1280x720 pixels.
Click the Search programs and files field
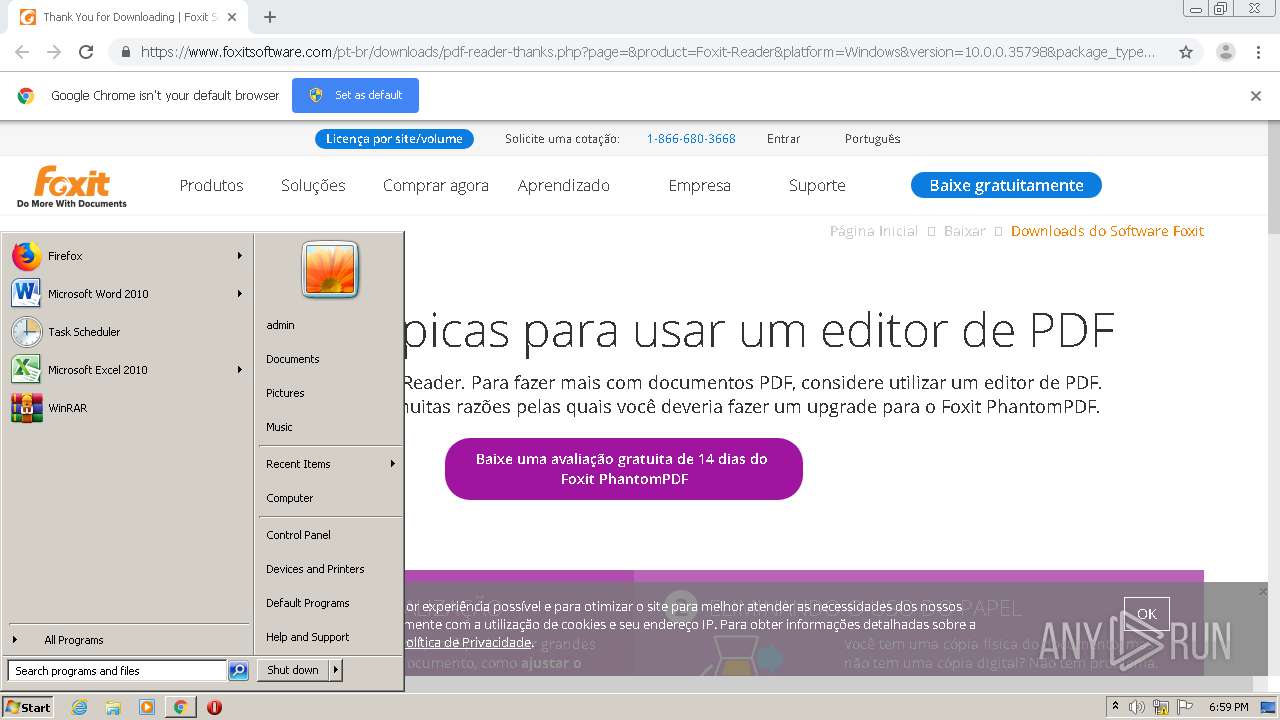(x=117, y=671)
